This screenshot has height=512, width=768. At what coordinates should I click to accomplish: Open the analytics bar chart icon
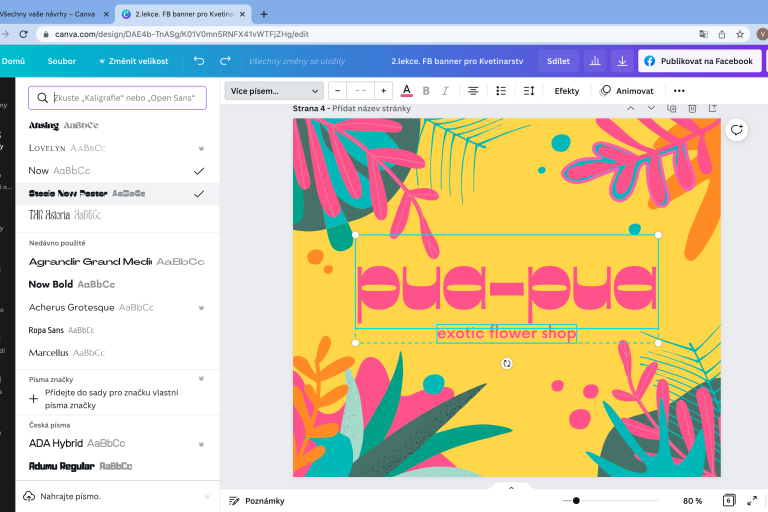[x=594, y=61]
